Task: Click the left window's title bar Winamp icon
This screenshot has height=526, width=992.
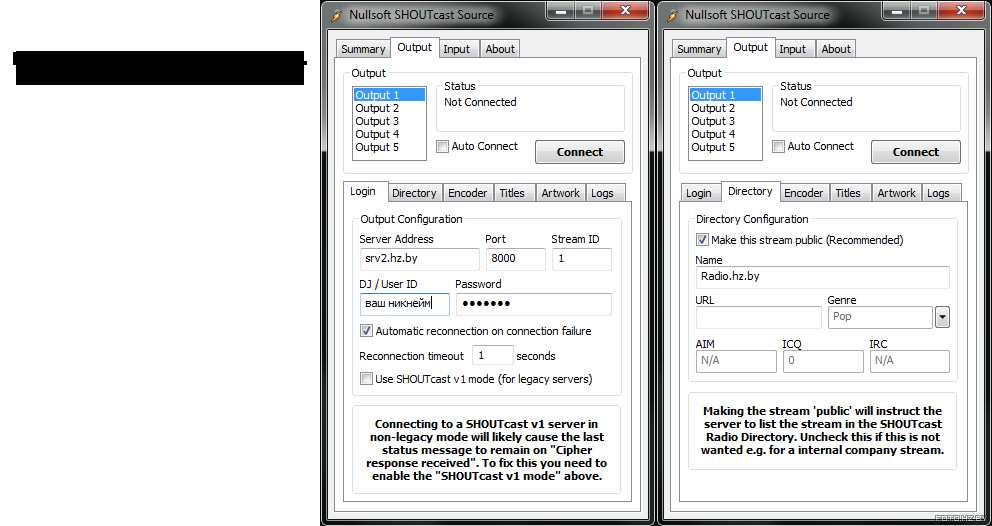Action: pyautogui.click(x=338, y=15)
